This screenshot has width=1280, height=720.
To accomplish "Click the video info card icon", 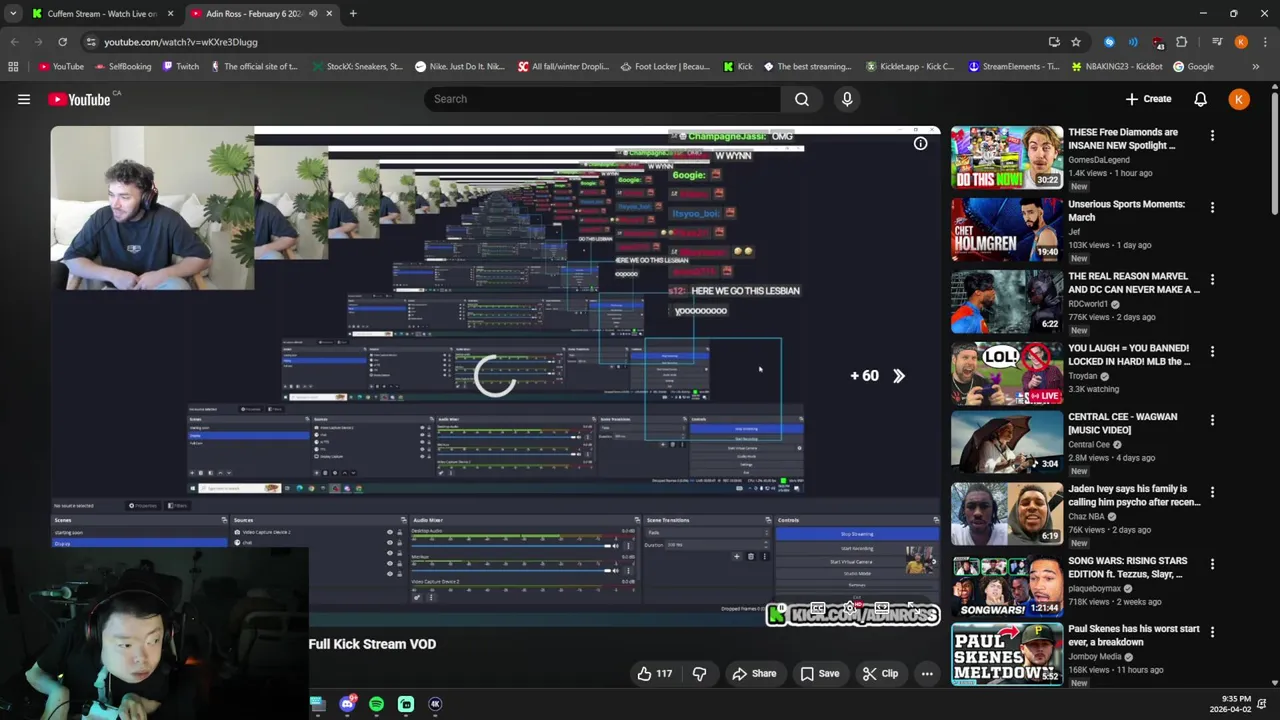I will click(x=920, y=144).
